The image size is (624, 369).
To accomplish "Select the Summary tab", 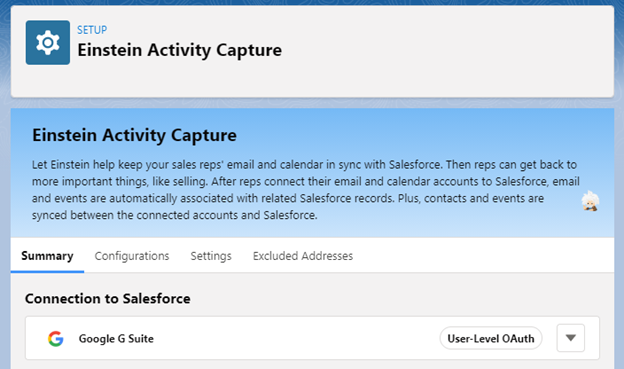I will tap(47, 256).
